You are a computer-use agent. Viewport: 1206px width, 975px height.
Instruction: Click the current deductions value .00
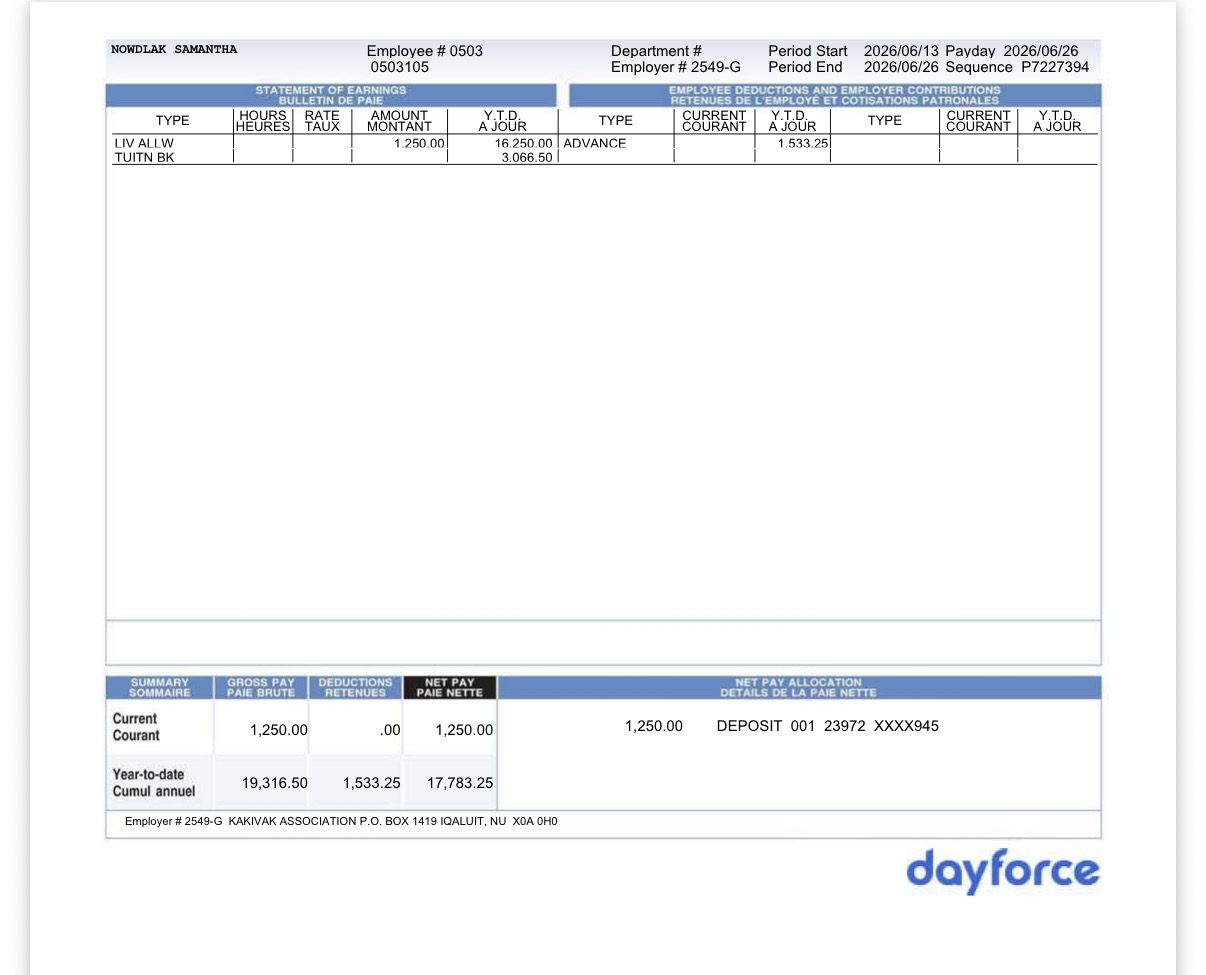(x=390, y=730)
